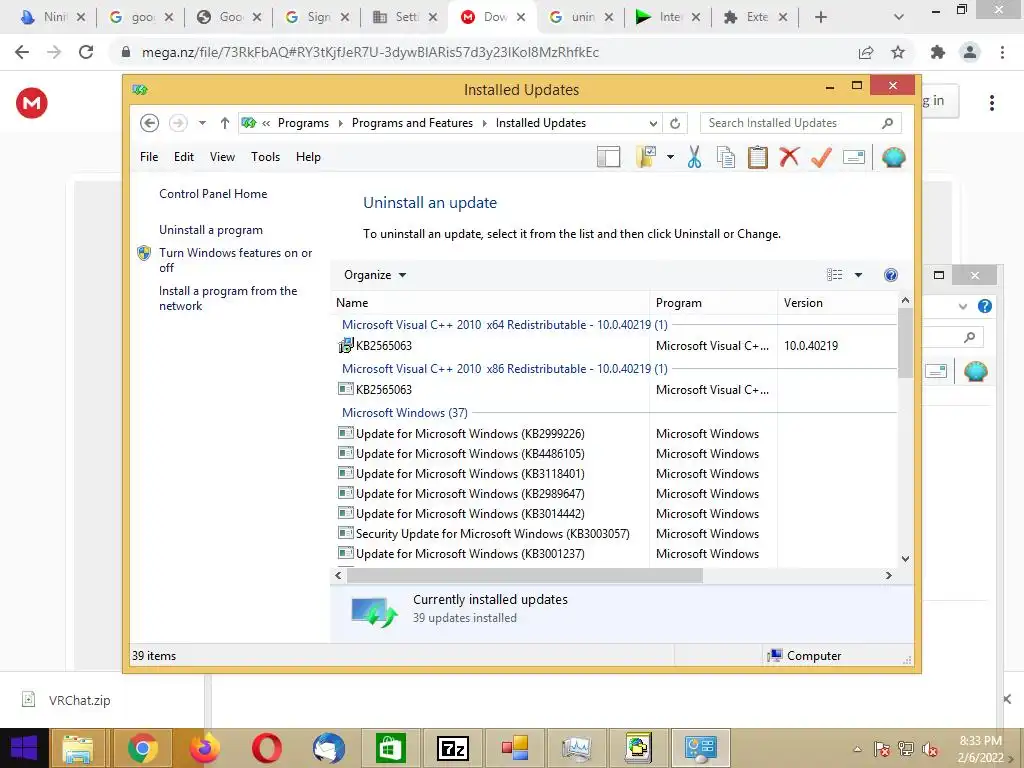Click the preview pane layout icon
1024x768 pixels.
tap(609, 157)
